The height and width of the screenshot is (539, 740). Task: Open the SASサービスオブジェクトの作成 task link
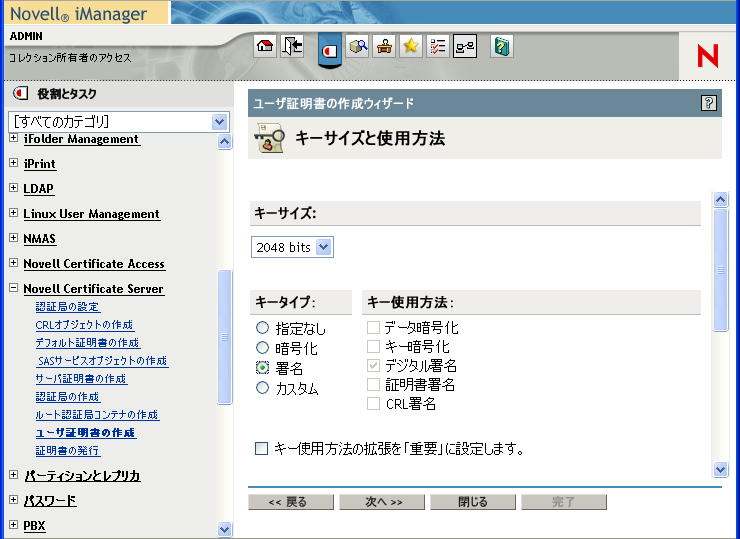click(102, 361)
